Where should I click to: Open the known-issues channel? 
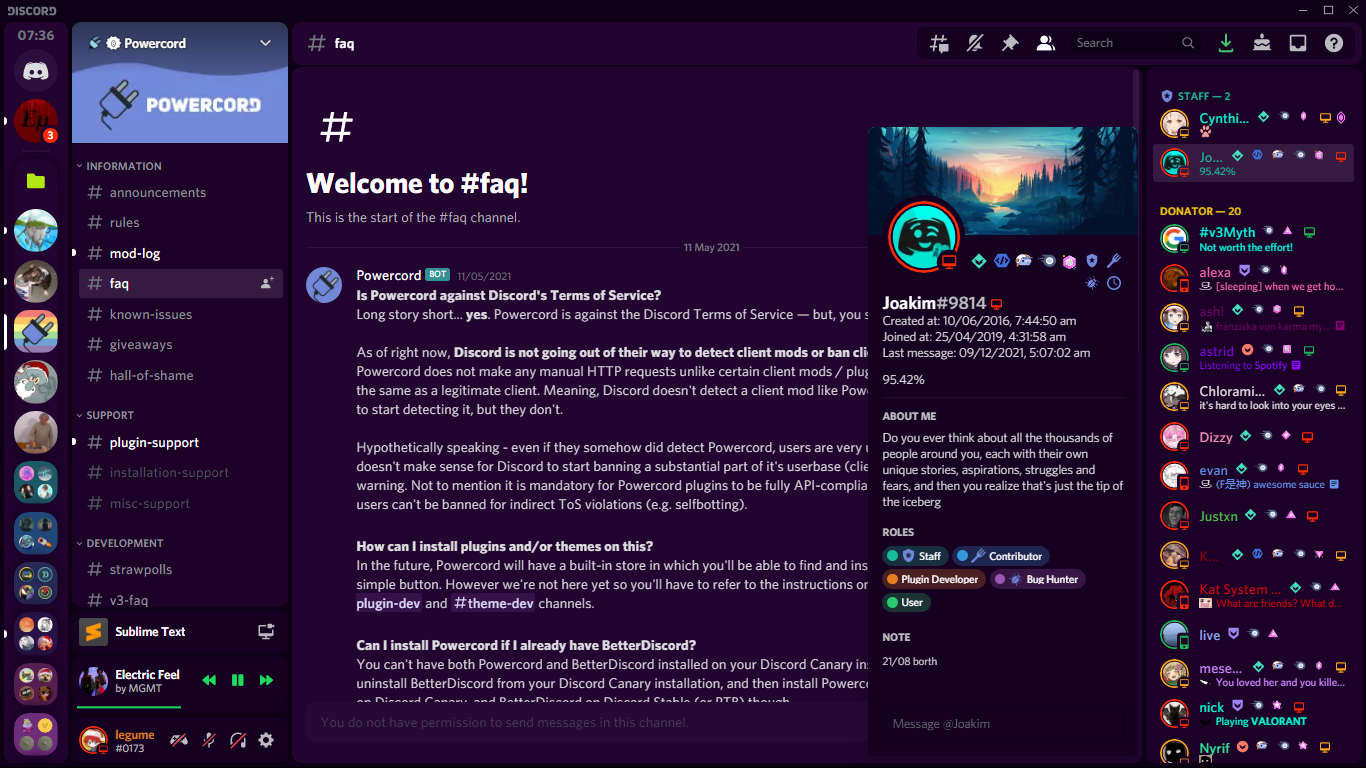point(180,314)
